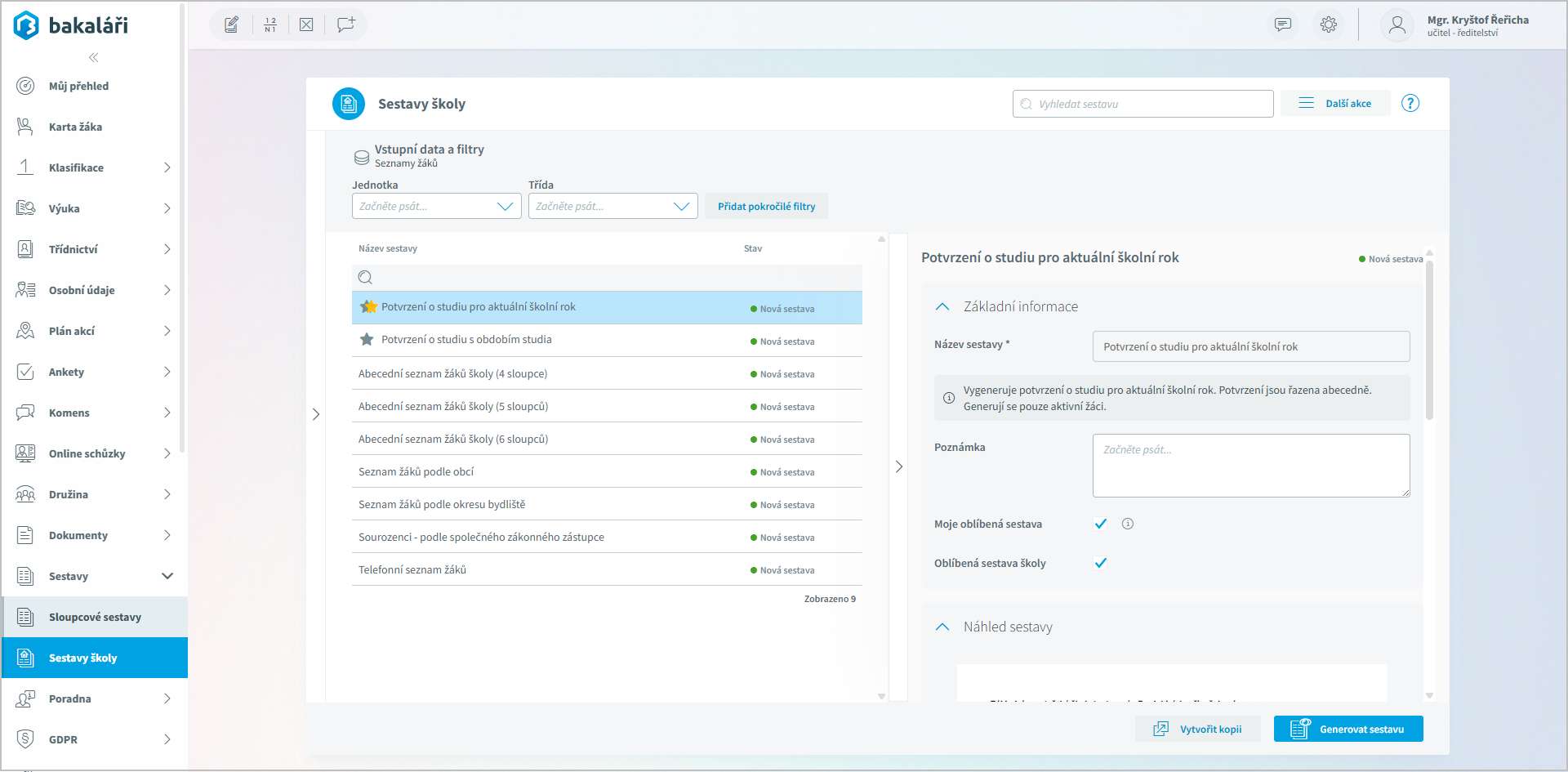Open the Třída dropdown
Image resolution: width=1568 pixels, height=772 pixels.
[x=612, y=207]
